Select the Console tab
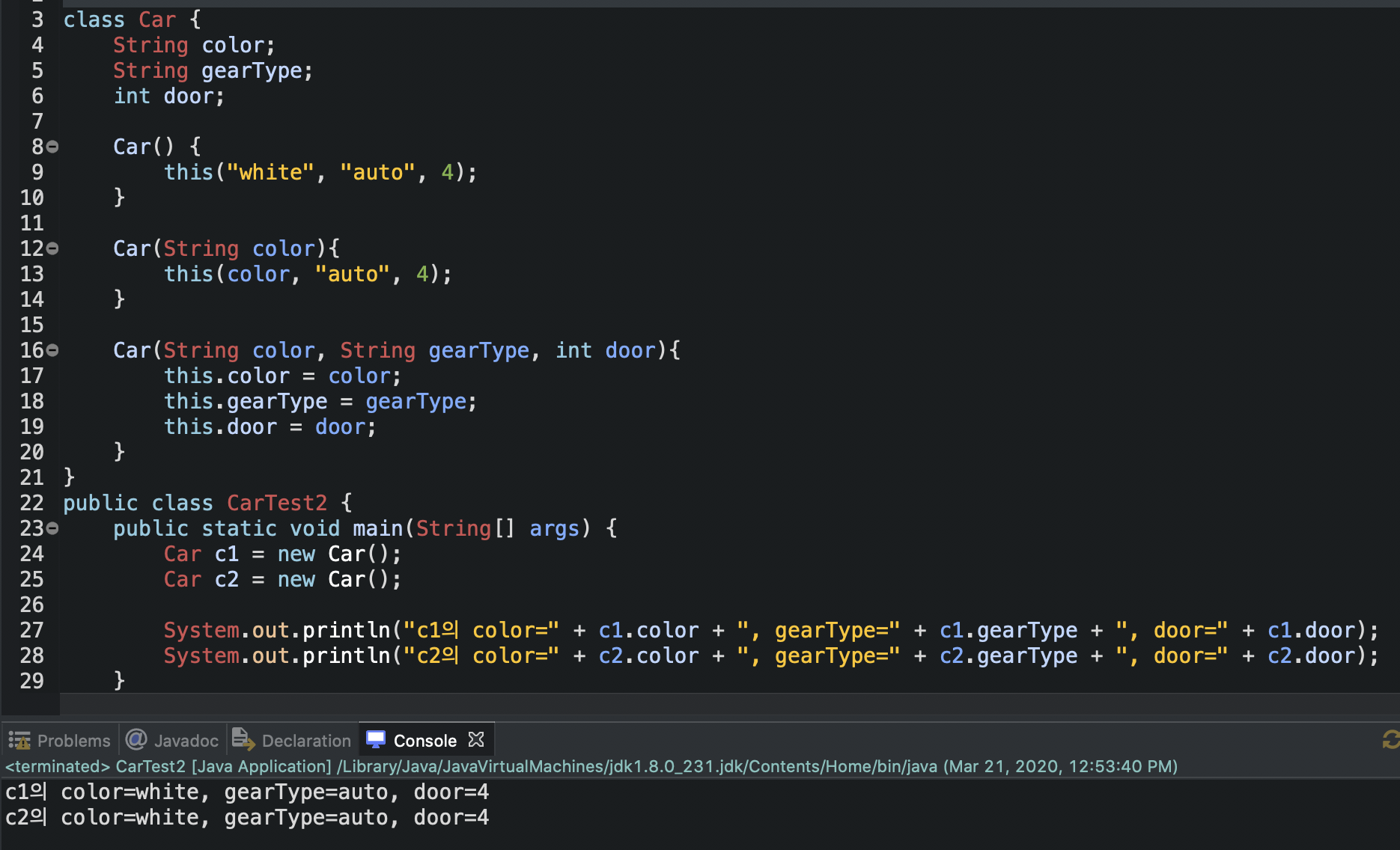 tap(424, 741)
